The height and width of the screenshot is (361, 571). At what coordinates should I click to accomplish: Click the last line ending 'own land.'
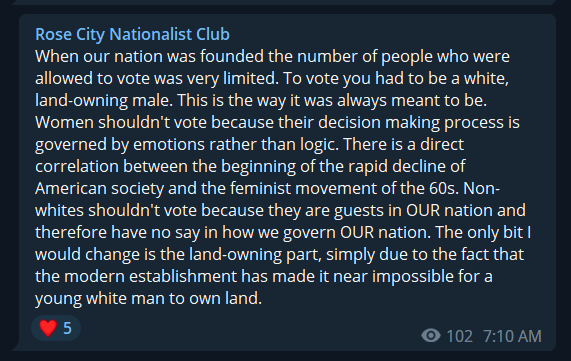click(149, 298)
